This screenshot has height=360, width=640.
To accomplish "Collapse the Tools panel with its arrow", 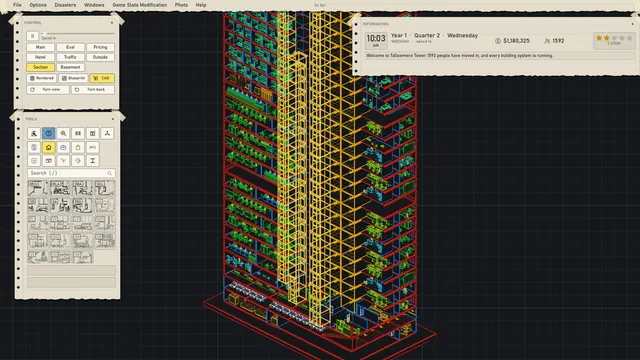I will [x=113, y=119].
